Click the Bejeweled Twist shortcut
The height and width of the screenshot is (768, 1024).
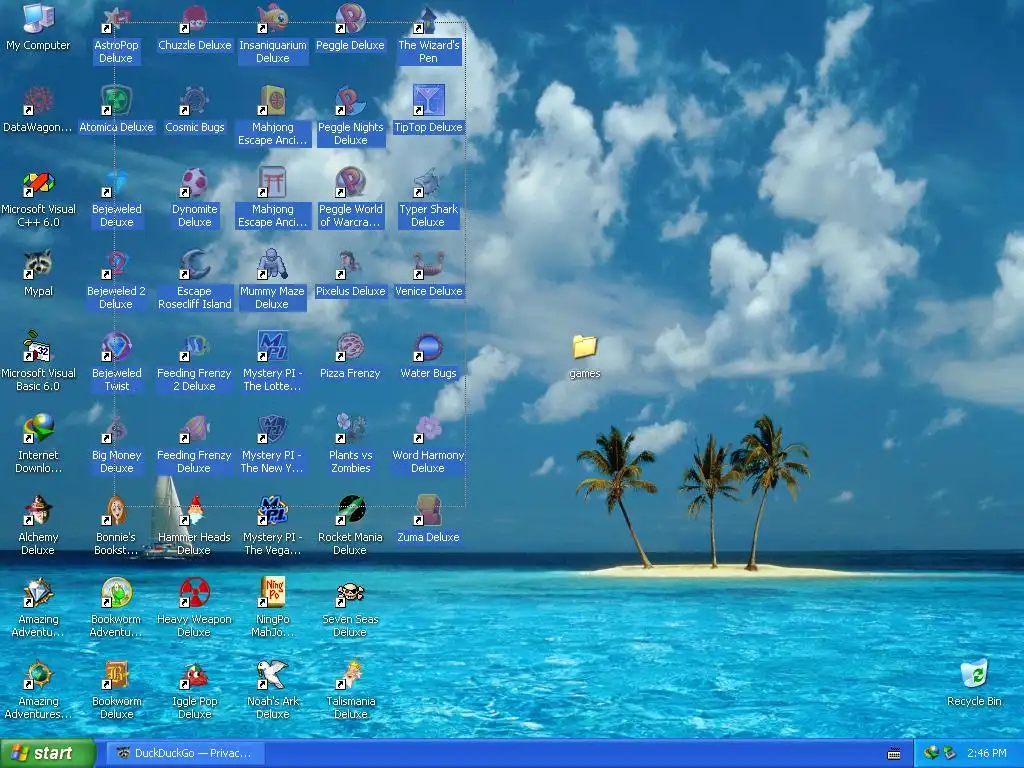pos(116,346)
